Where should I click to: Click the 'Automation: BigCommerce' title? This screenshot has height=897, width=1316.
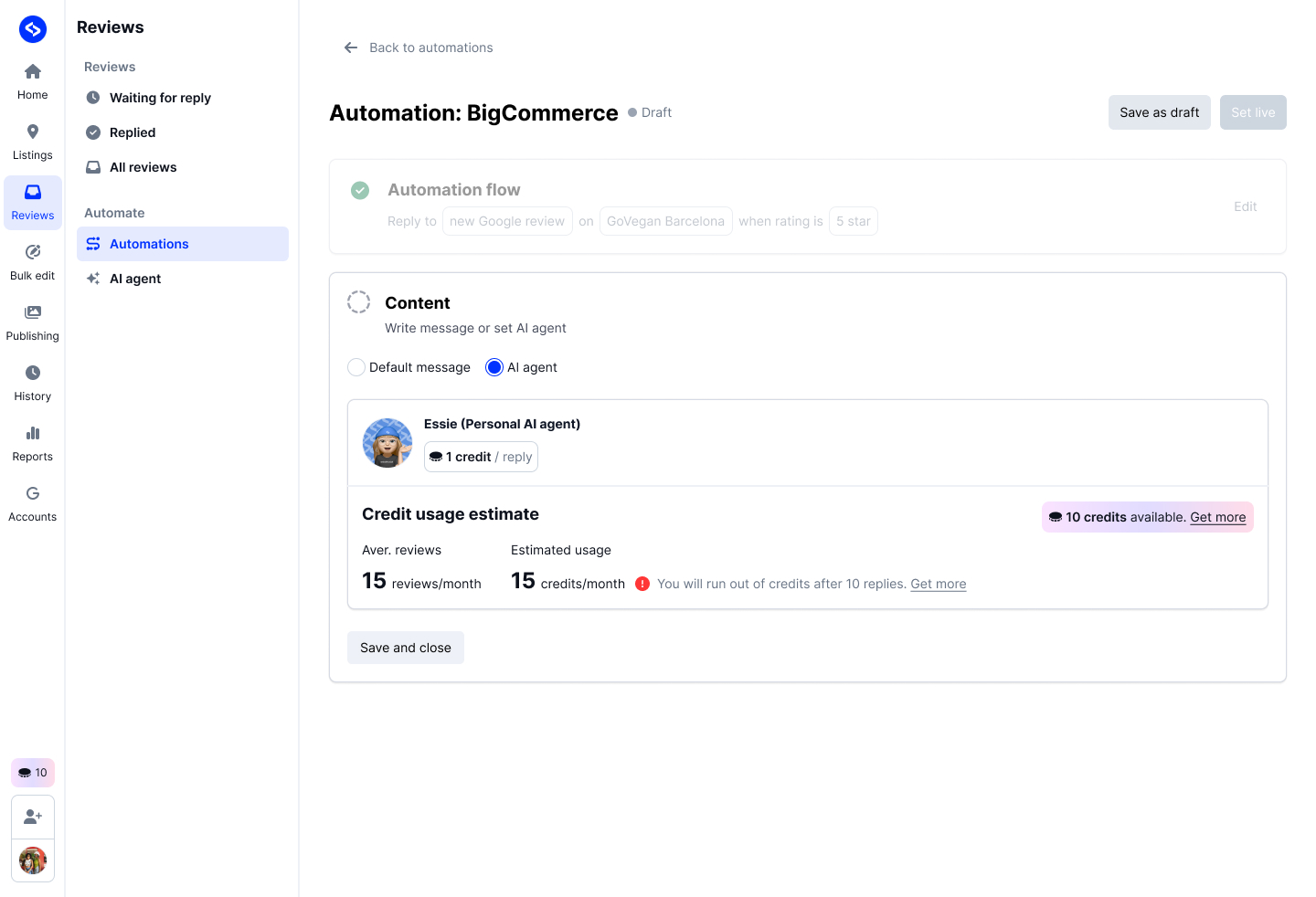473,112
